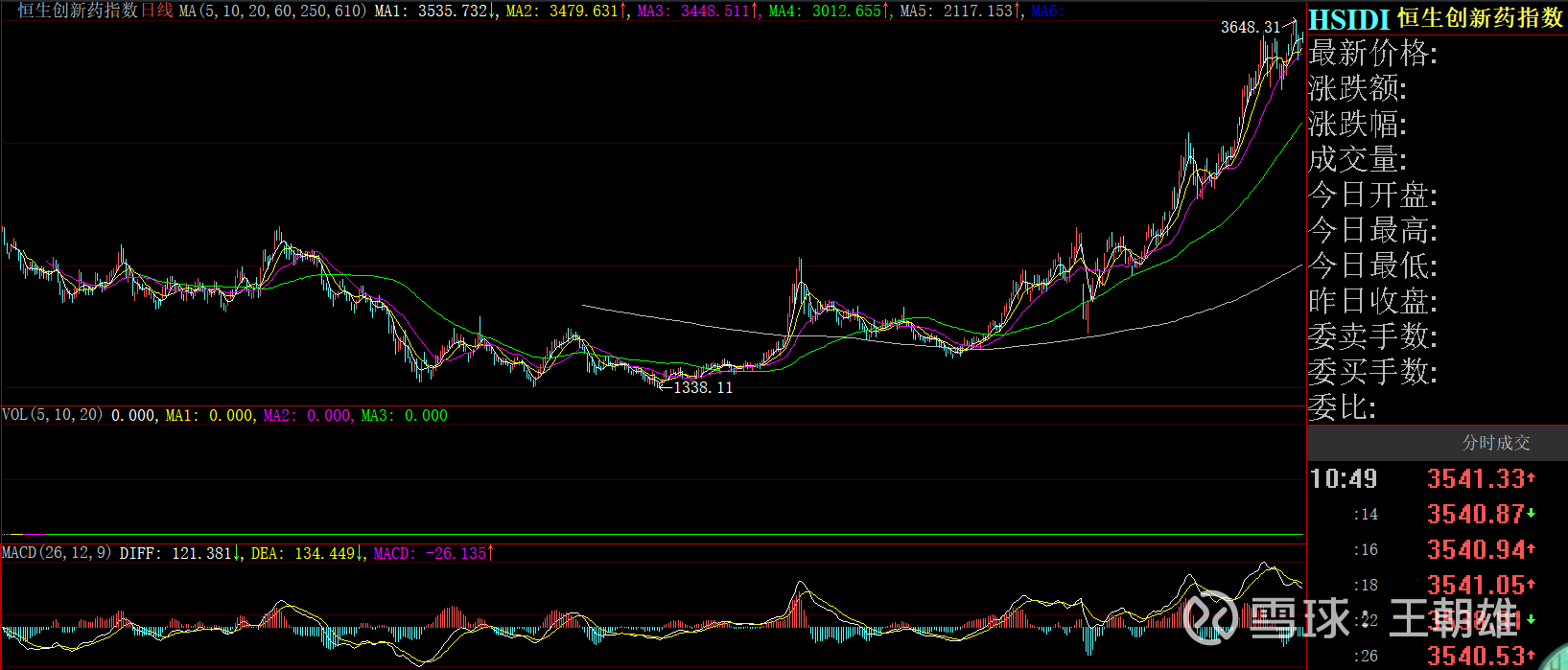This screenshot has height=670, width=1568.
Task: Open the VOL(5,10,20) indicator label
Action: click(53, 415)
